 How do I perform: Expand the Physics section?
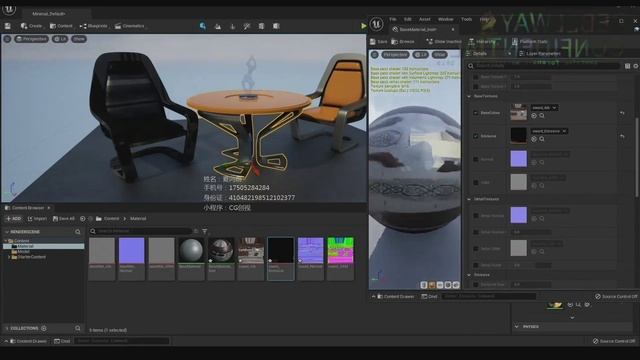[x=517, y=327]
